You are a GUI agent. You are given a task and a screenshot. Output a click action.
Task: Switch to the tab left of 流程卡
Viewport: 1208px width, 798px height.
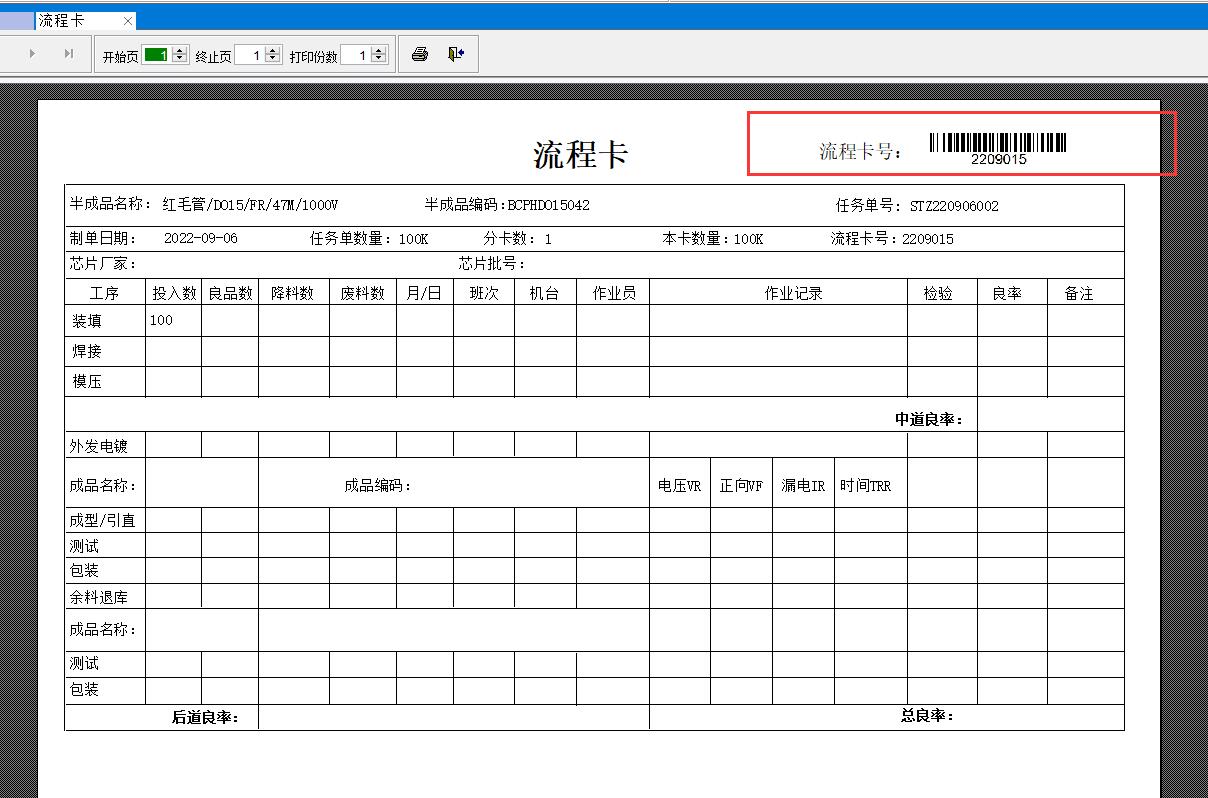(16, 21)
